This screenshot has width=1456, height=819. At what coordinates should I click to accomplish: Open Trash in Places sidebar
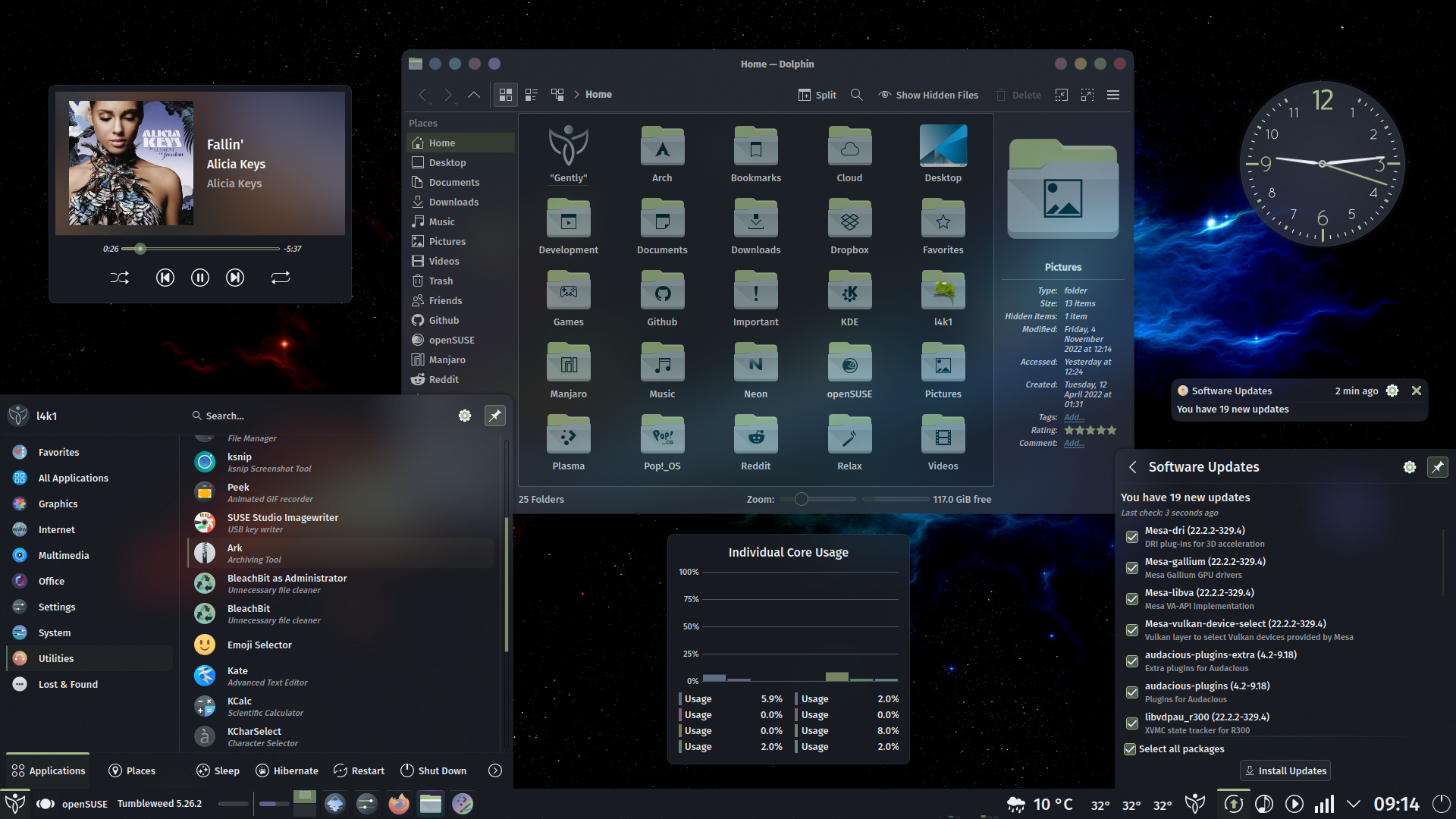pos(460,281)
